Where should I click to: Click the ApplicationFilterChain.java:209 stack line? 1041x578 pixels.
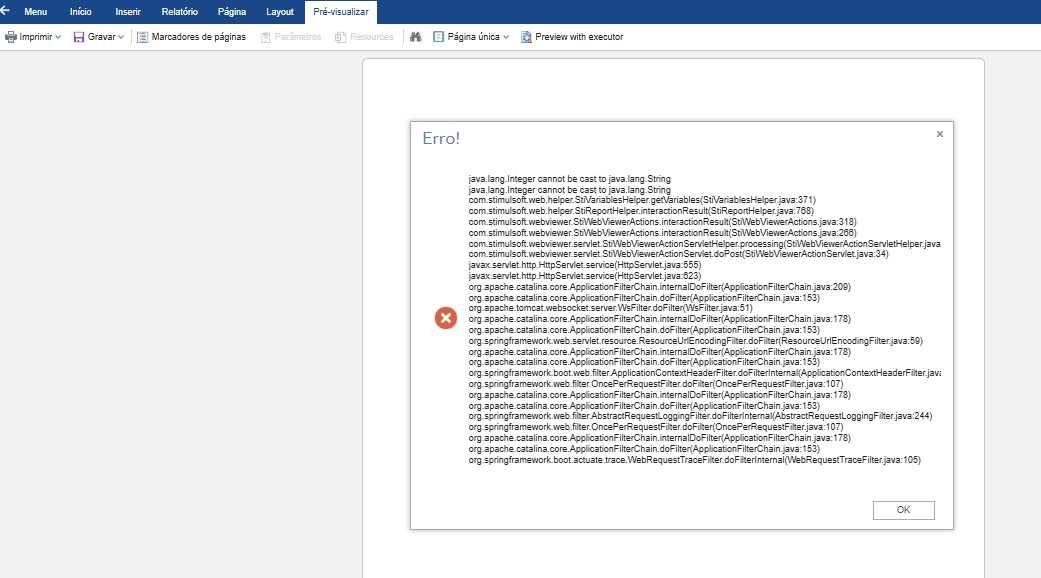[x=659, y=287]
